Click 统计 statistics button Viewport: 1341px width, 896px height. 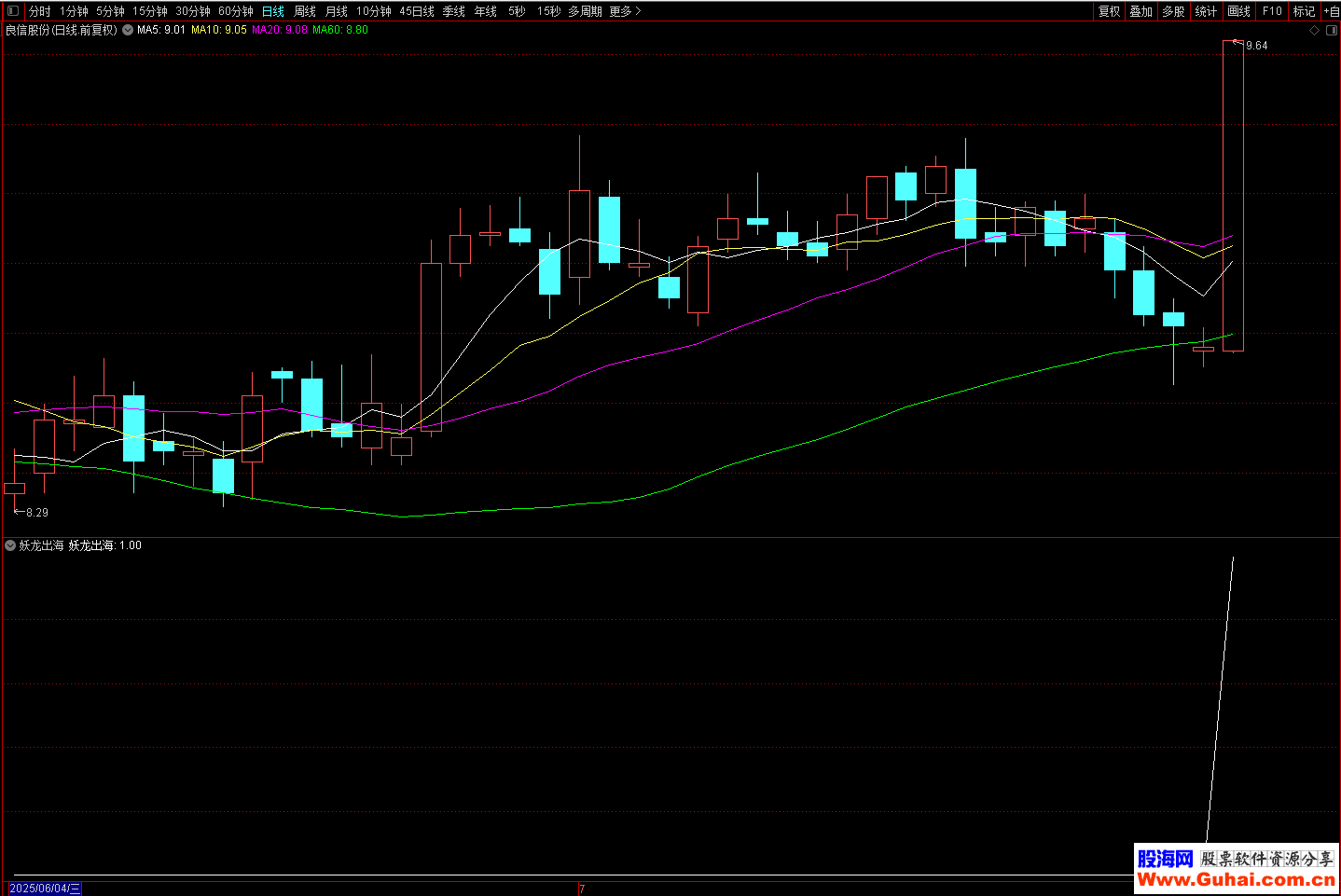1206,11
